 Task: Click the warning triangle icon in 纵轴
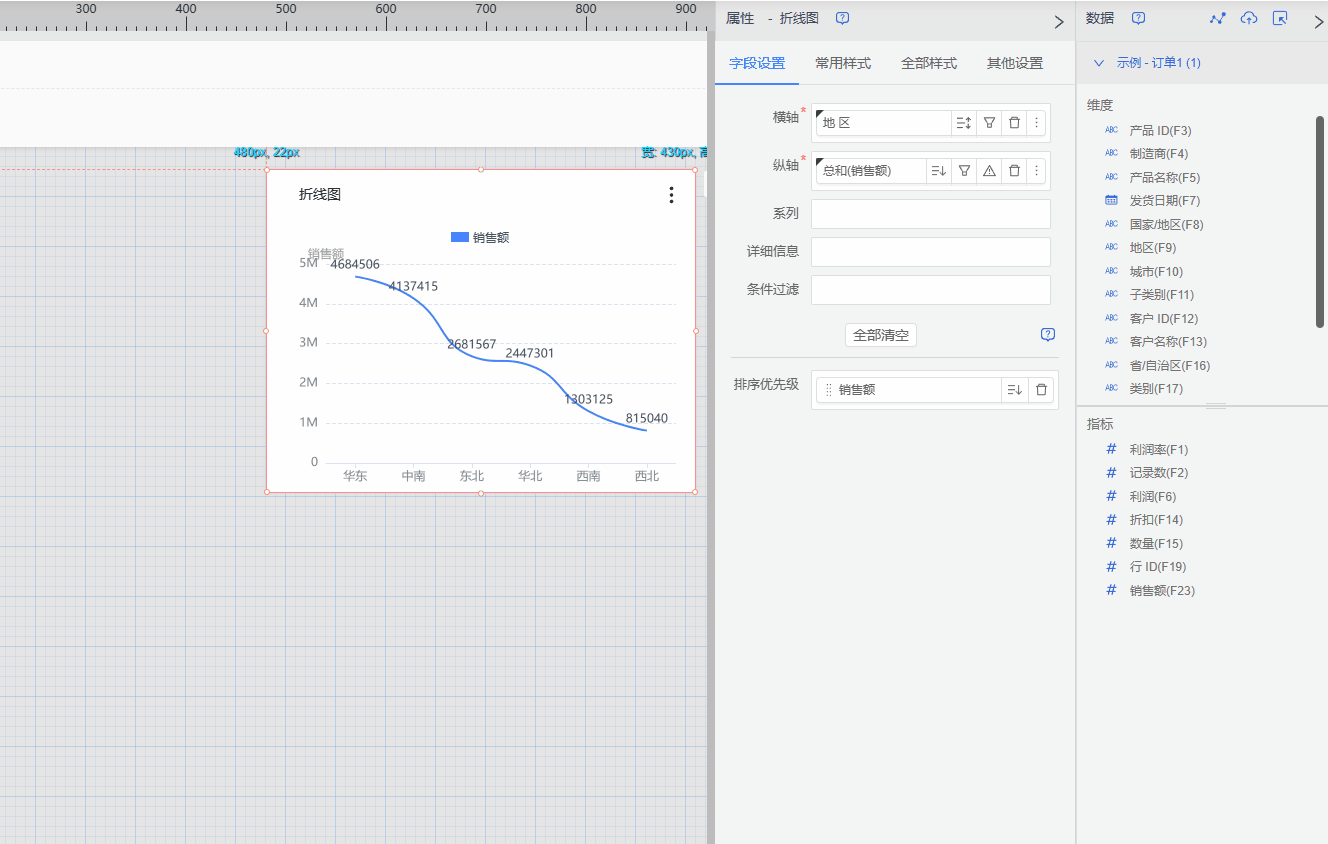click(989, 171)
